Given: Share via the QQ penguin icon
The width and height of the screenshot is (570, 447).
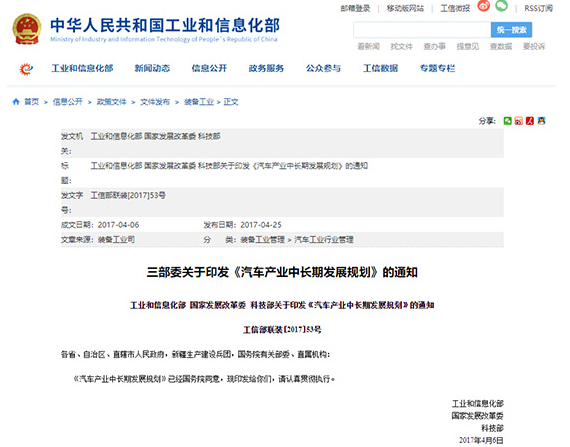Looking at the screenshot, I should point(541,121).
